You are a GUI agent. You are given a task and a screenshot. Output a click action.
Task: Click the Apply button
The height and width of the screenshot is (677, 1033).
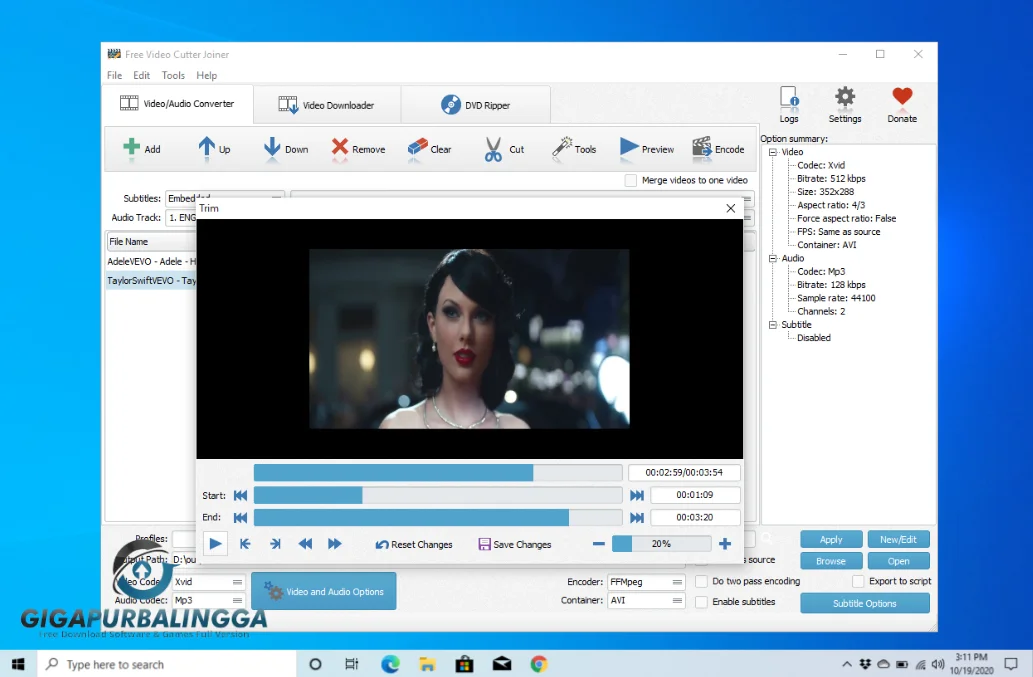pyautogui.click(x=831, y=539)
